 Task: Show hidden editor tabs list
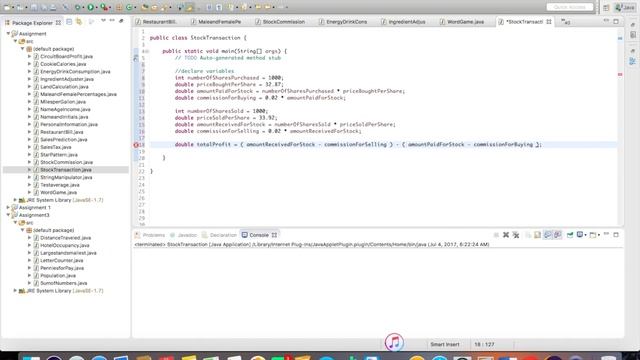(565, 22)
